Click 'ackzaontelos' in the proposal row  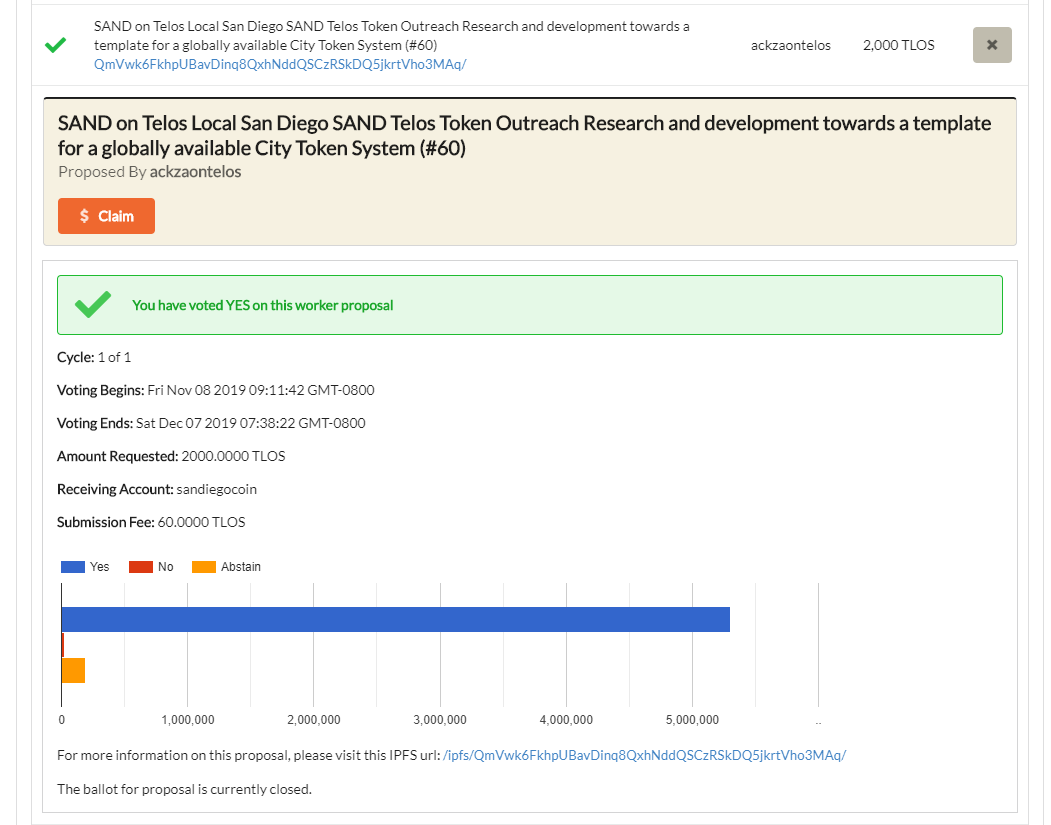[x=790, y=46]
